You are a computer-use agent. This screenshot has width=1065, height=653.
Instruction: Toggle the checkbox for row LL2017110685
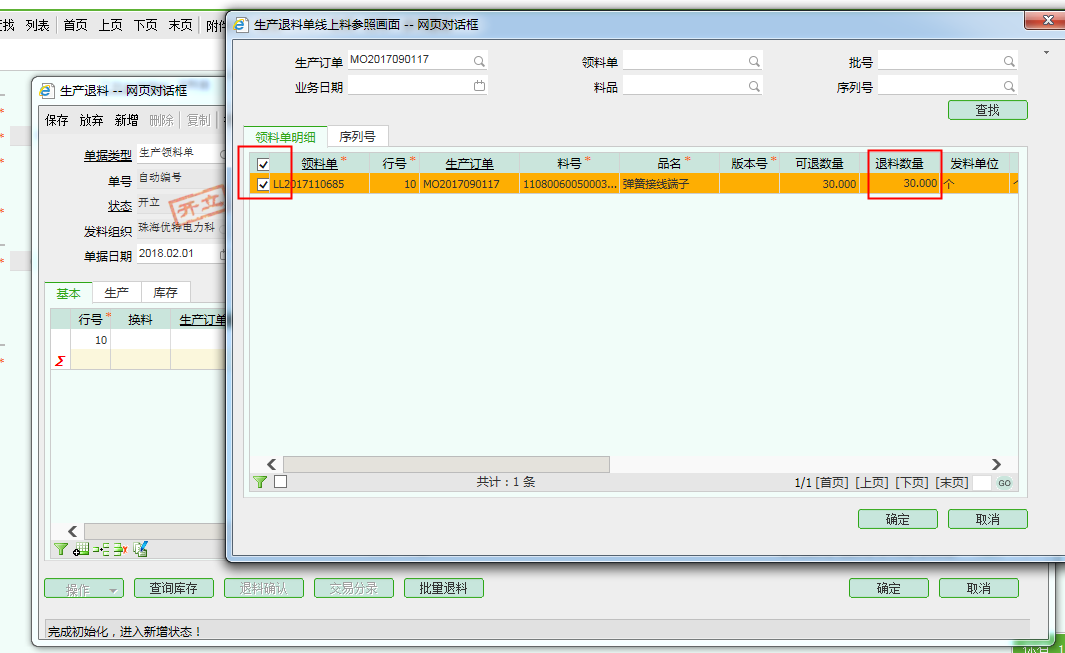tap(263, 184)
